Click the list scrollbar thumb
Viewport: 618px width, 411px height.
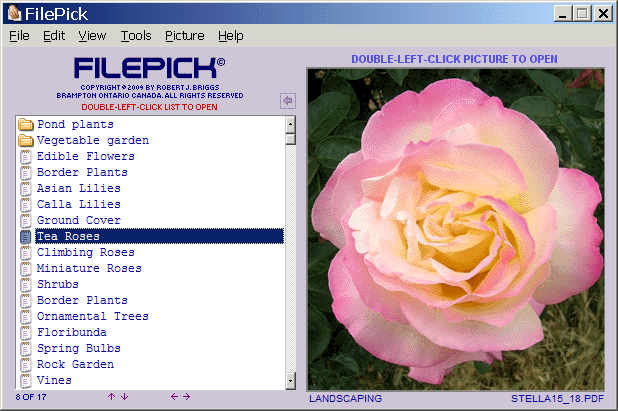click(290, 139)
